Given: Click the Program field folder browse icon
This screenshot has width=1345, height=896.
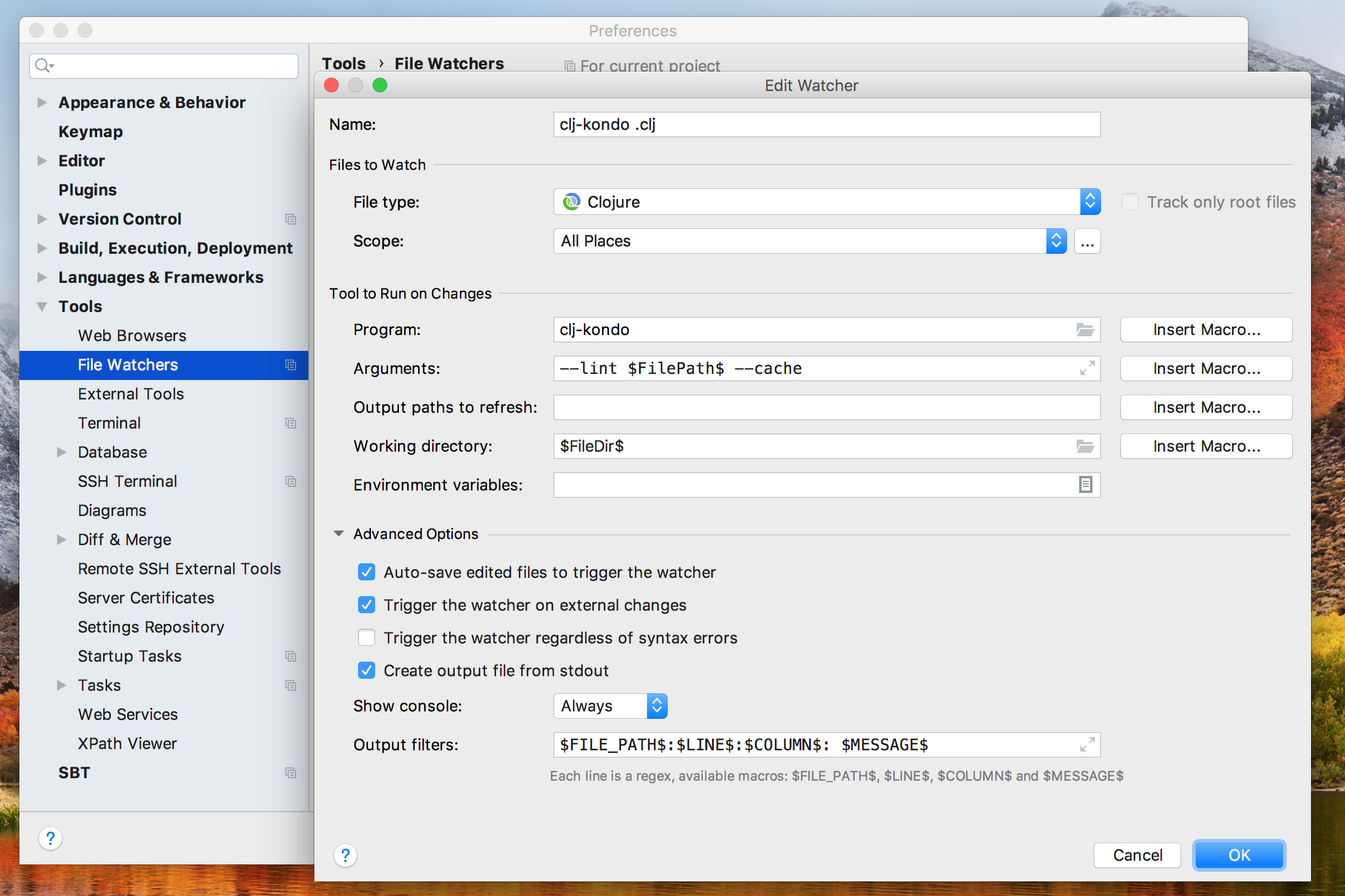Looking at the screenshot, I should [x=1085, y=330].
